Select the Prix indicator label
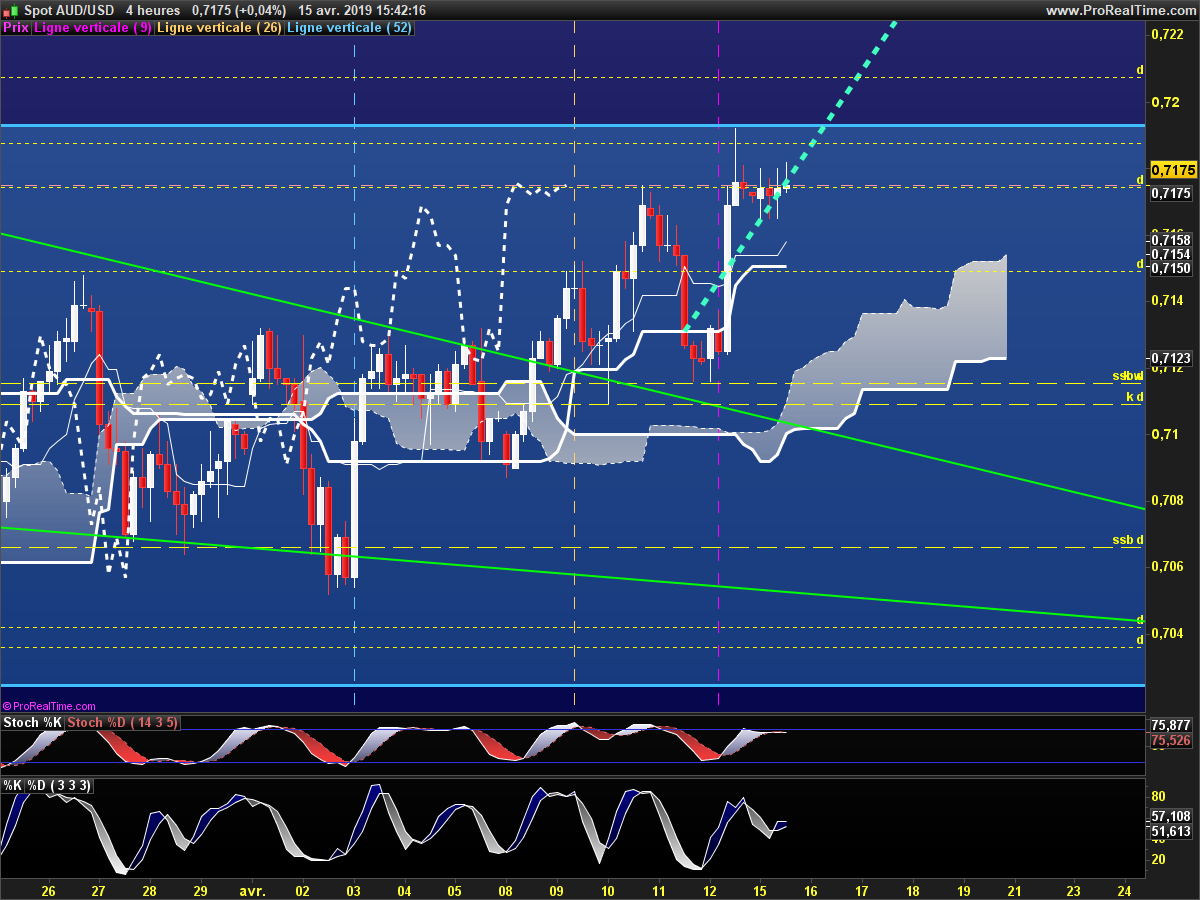1200x900 pixels. [16, 28]
